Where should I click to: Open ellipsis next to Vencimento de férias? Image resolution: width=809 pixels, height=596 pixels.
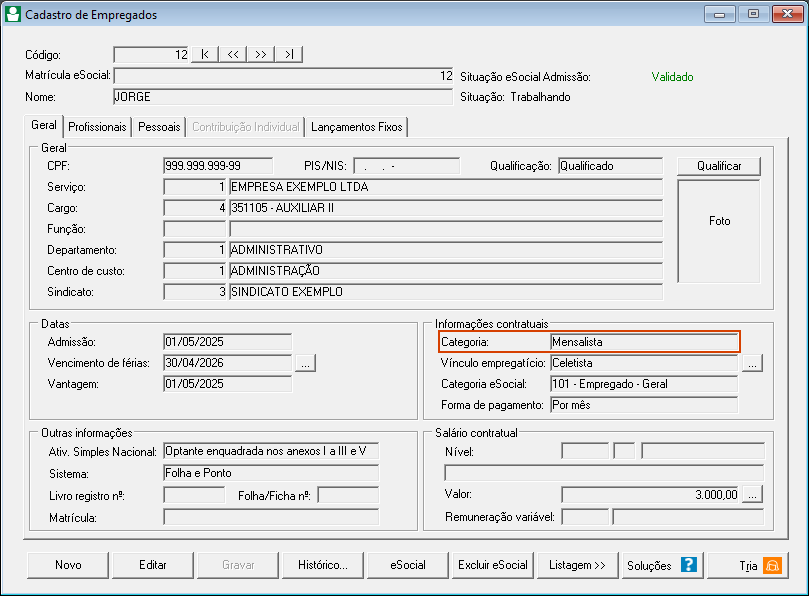tap(305, 363)
